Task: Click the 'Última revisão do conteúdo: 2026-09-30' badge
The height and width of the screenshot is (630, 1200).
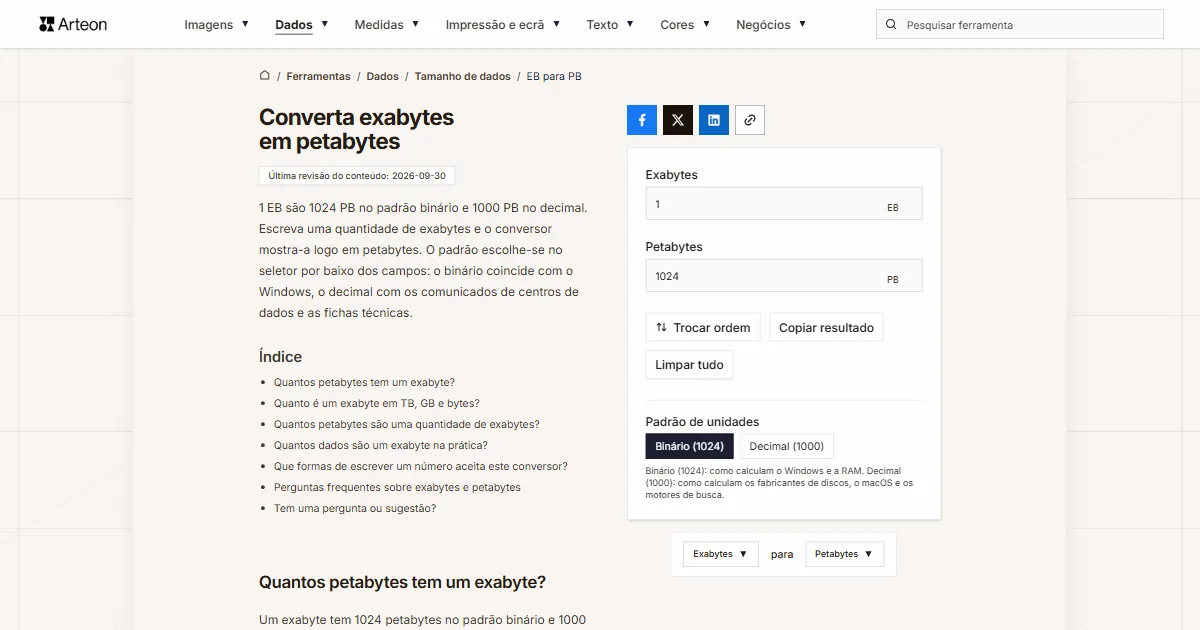Action: pos(357,175)
